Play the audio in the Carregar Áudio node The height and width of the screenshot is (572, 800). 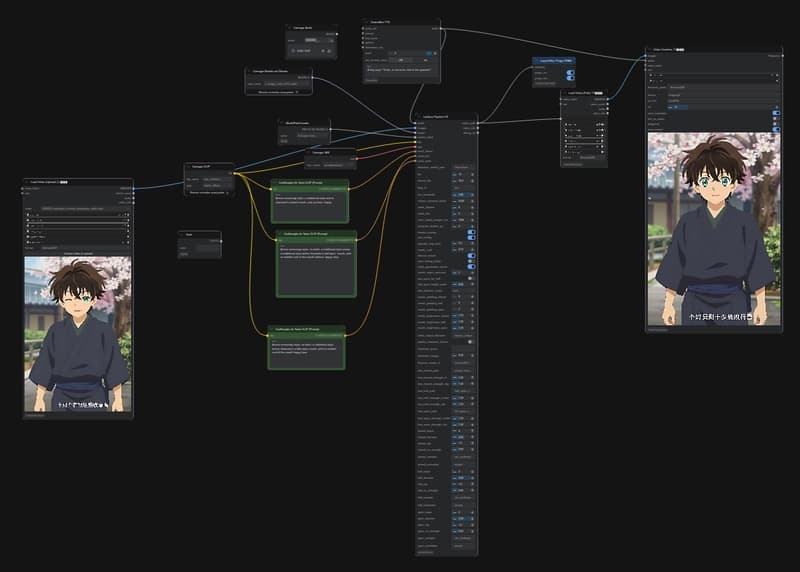pos(293,51)
